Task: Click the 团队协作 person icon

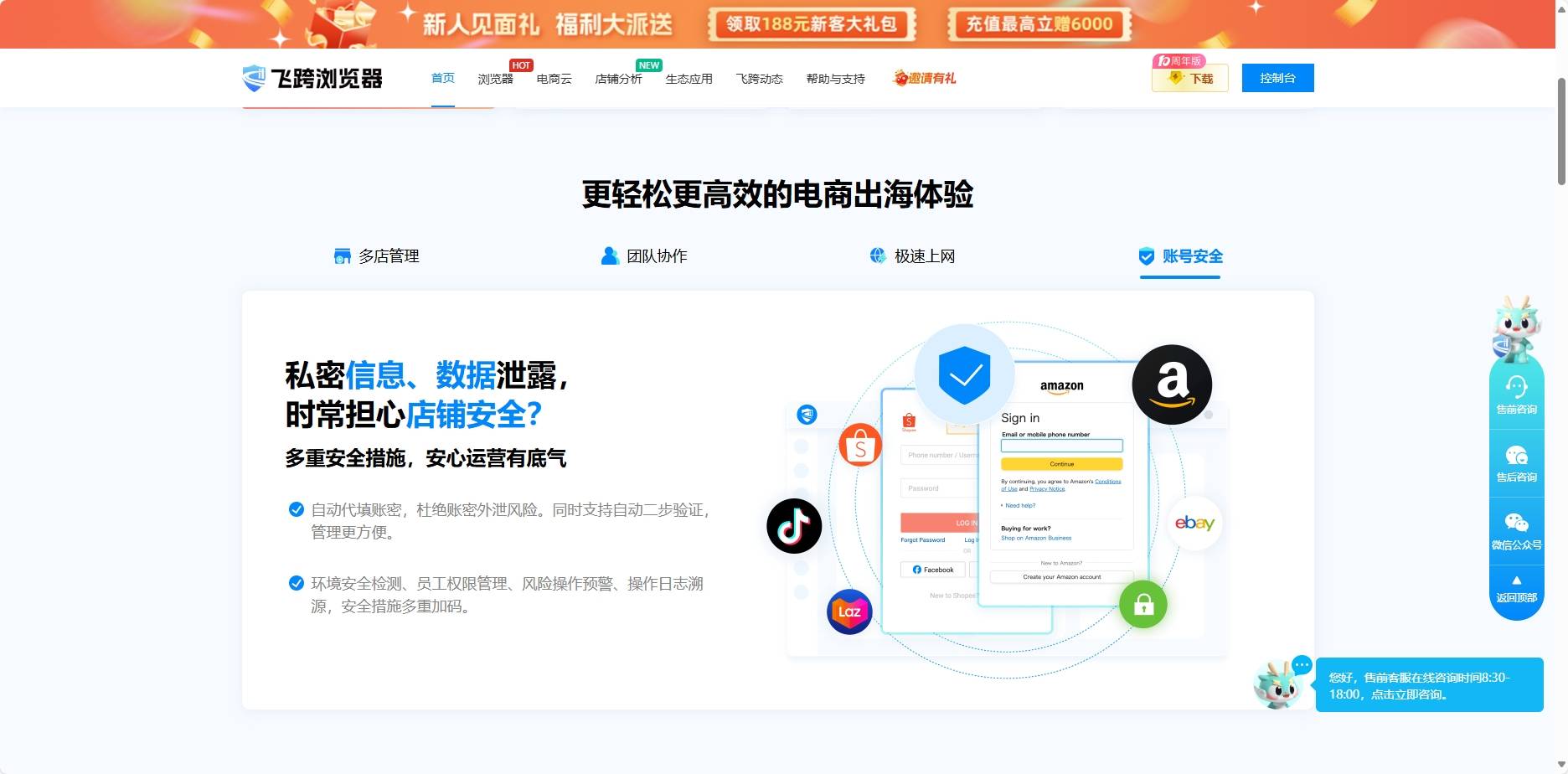Action: [x=610, y=256]
